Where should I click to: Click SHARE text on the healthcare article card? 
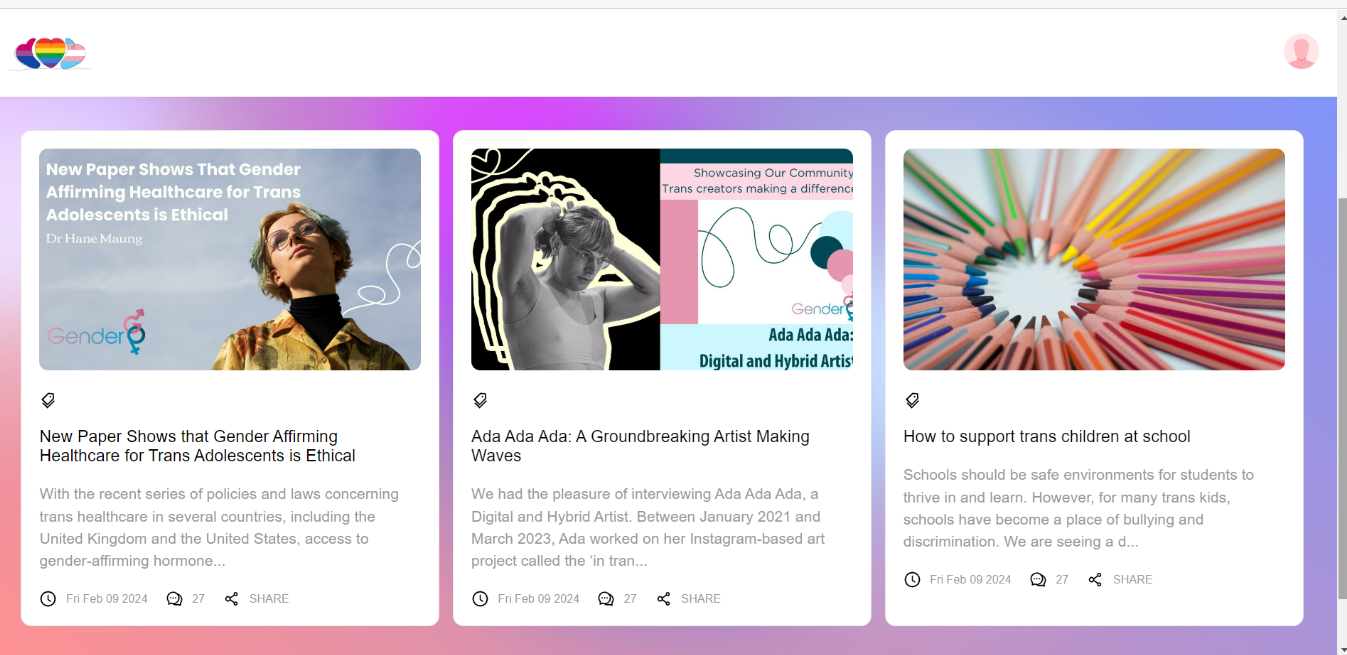[269, 599]
